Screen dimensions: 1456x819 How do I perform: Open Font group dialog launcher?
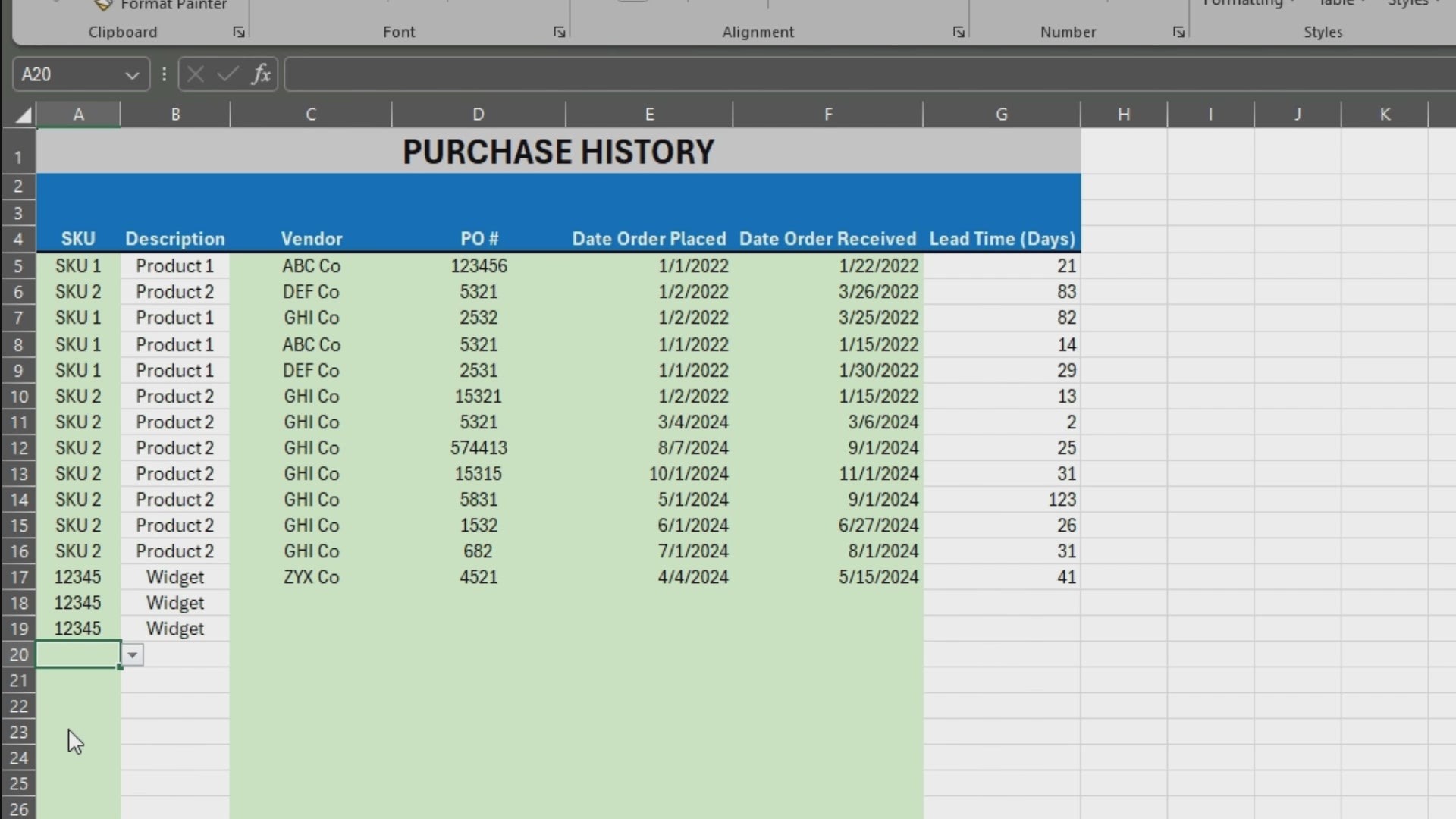coord(559,32)
